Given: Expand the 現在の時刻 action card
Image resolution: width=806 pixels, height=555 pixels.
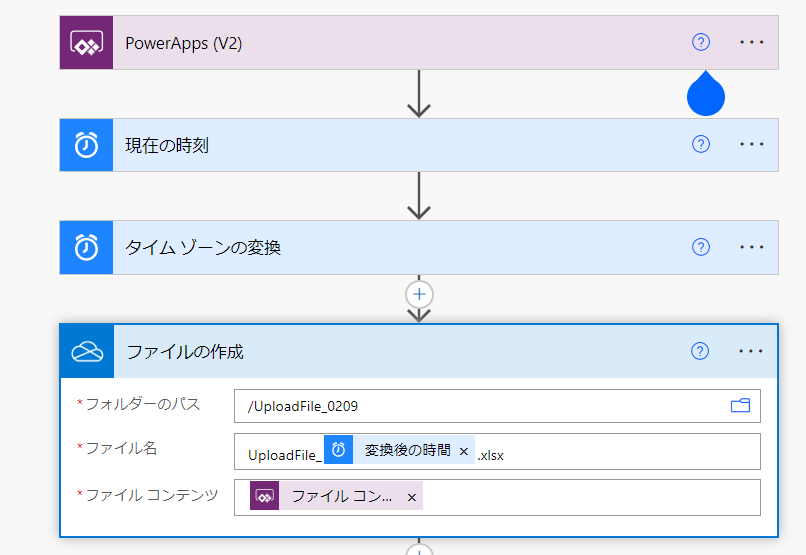Looking at the screenshot, I should (x=400, y=145).
